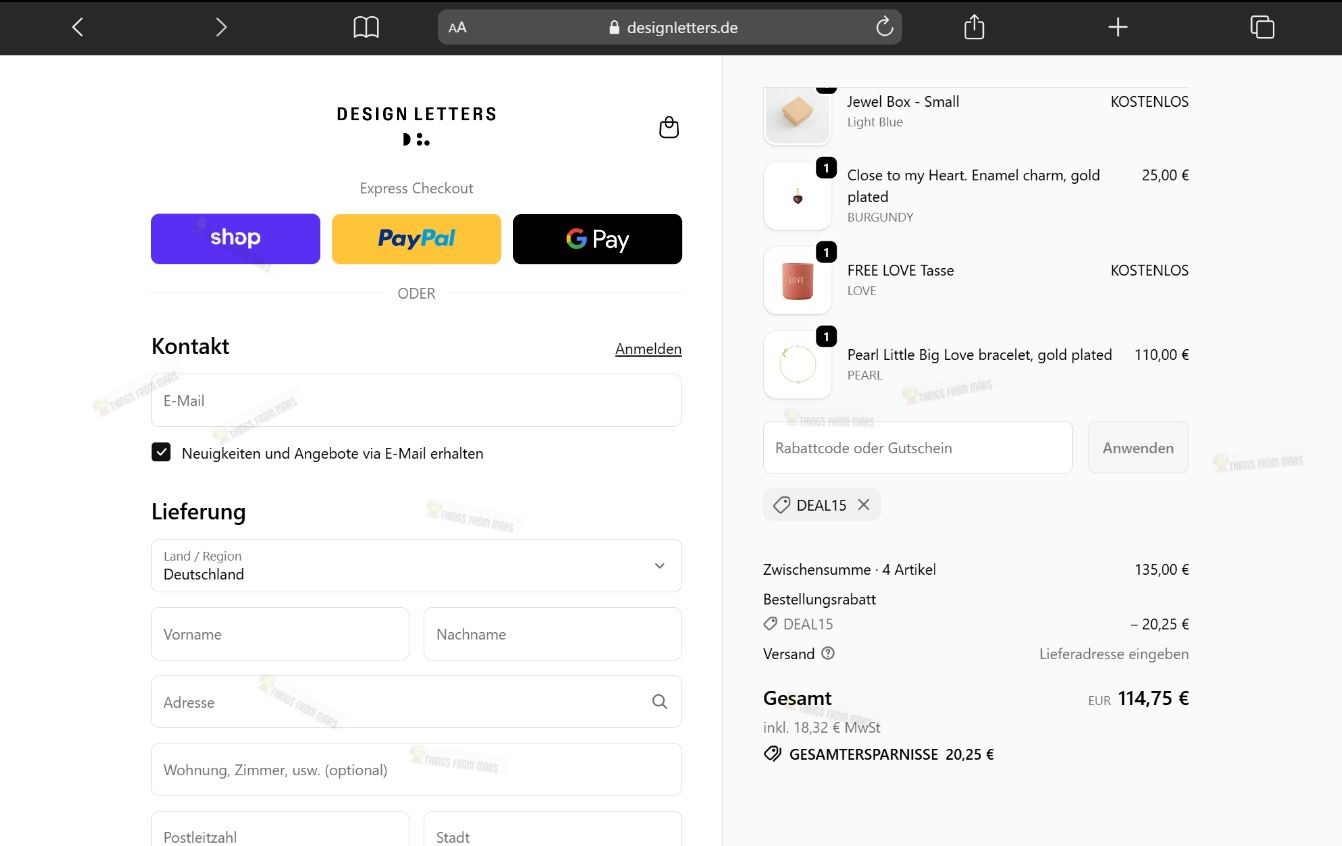Pay with Shop Pay express checkout
Image resolution: width=1342 pixels, height=846 pixels.
[235, 239]
